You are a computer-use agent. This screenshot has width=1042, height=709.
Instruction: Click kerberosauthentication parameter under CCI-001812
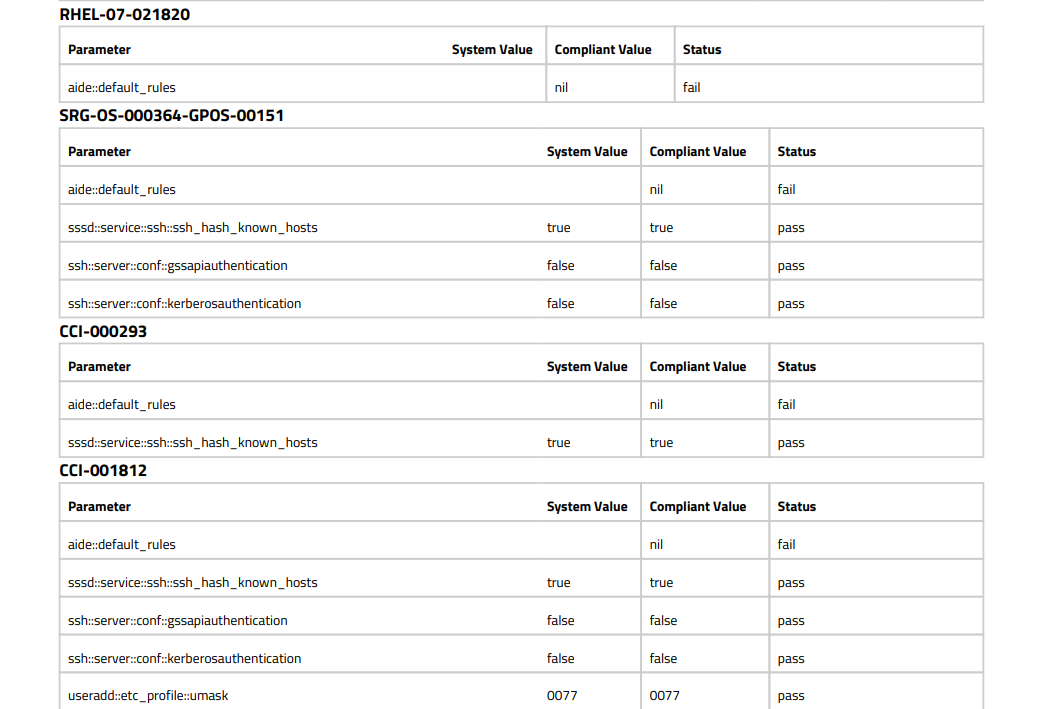[x=184, y=659]
